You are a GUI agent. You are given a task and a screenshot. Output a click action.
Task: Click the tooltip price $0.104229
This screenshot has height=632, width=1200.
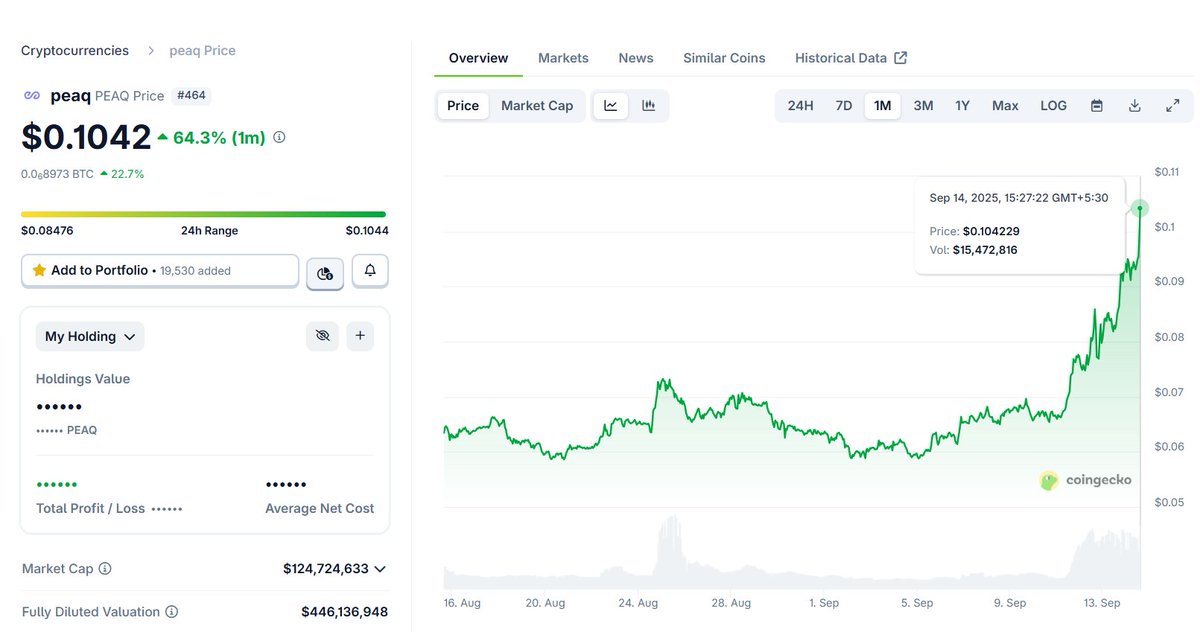click(991, 231)
